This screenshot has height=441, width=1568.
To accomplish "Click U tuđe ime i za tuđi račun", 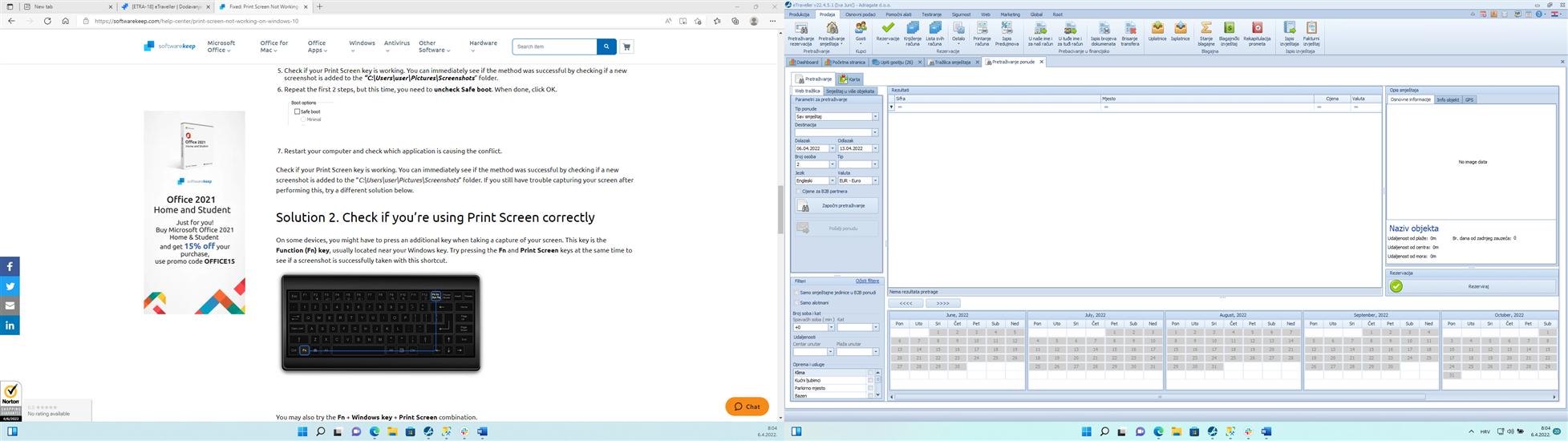I will coord(1070,34).
